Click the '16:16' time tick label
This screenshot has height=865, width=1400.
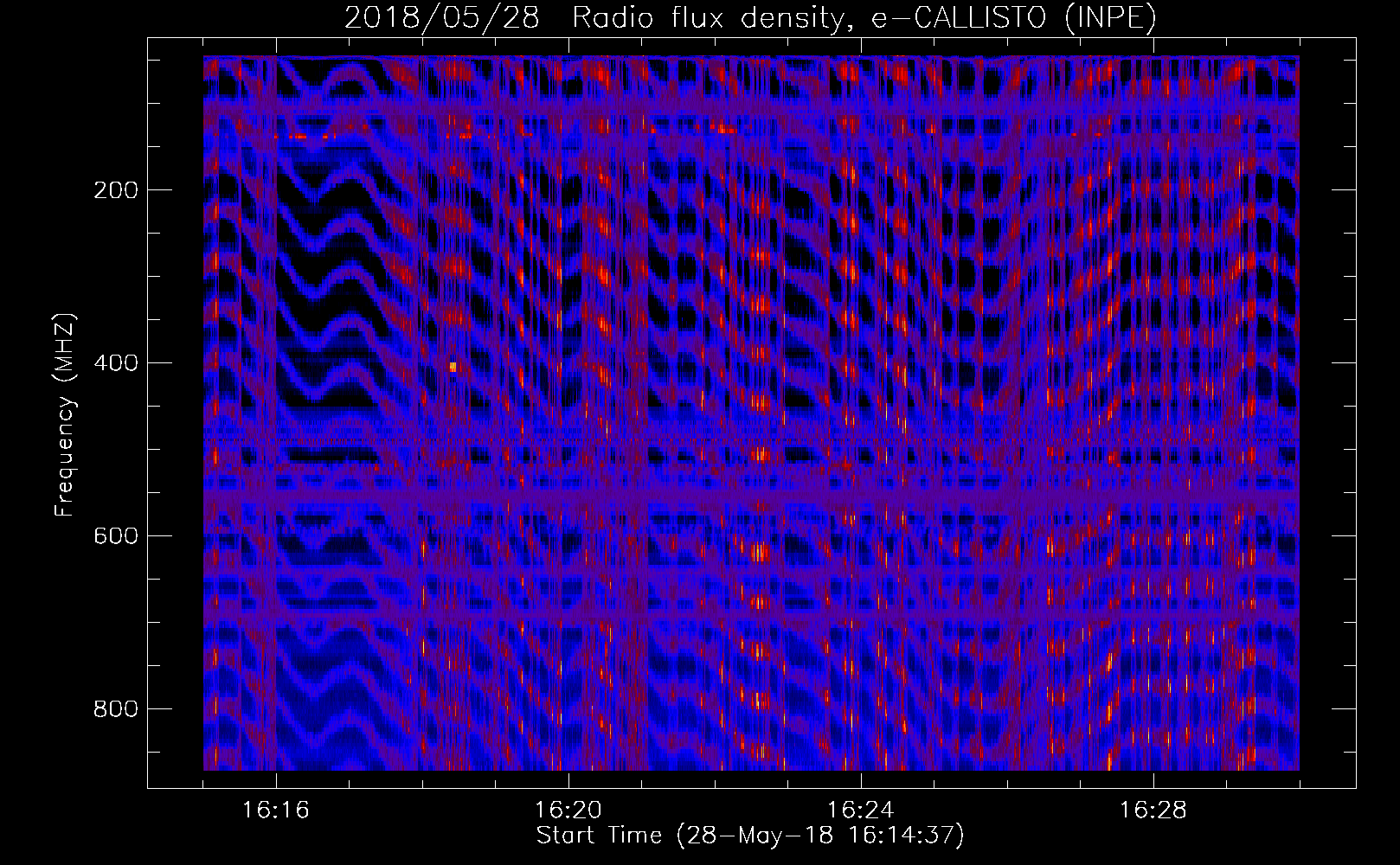pos(276,811)
